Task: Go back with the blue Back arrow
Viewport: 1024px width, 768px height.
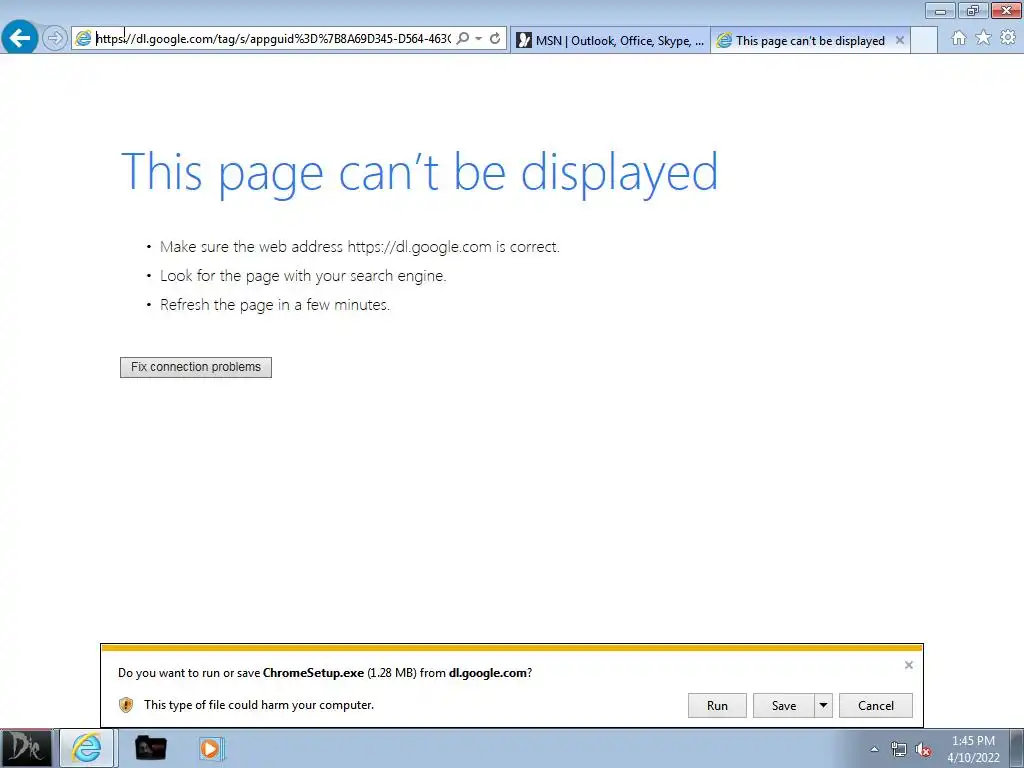Action: point(20,37)
